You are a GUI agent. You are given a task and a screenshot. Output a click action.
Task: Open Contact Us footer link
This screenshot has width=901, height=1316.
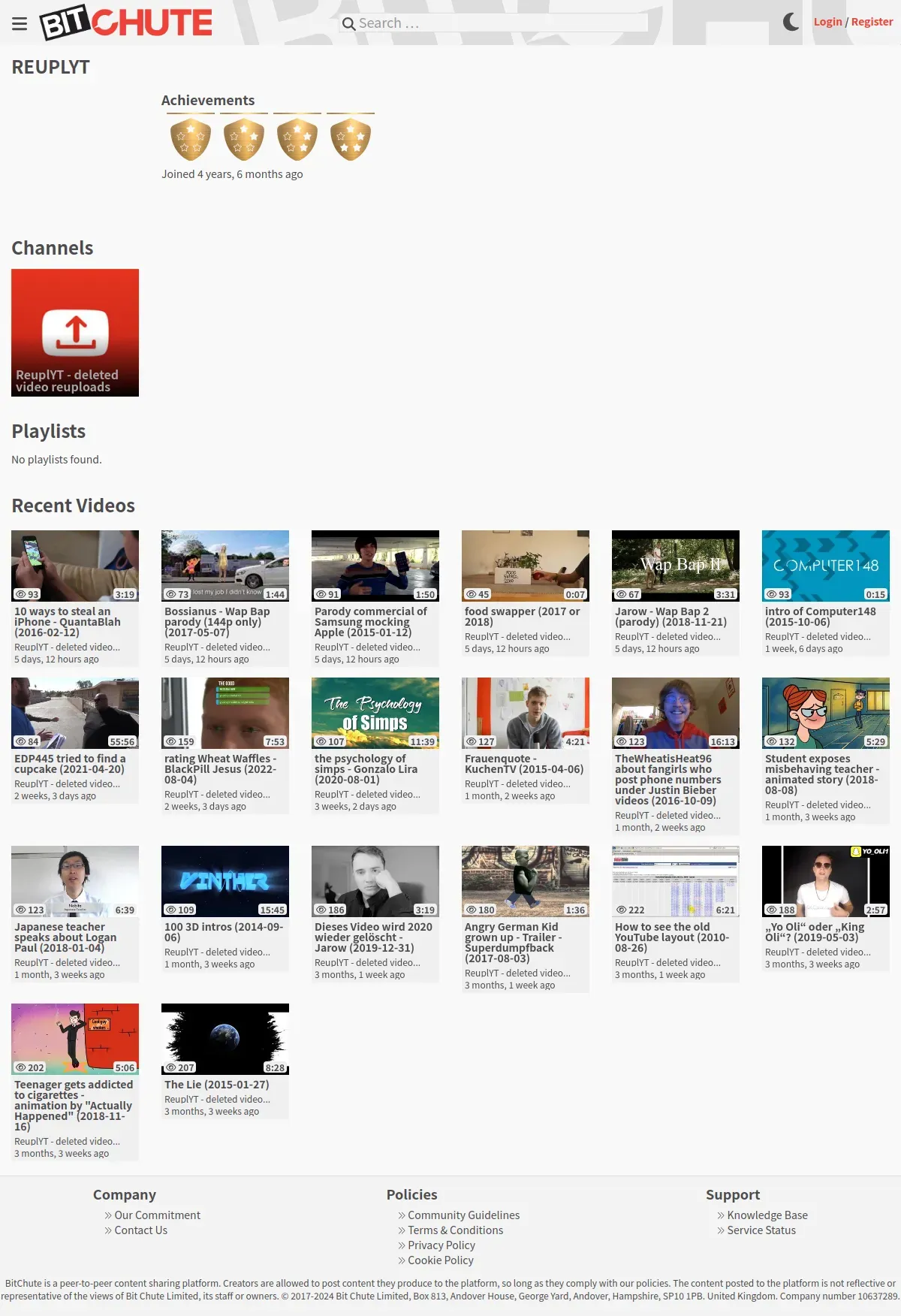pos(140,1230)
